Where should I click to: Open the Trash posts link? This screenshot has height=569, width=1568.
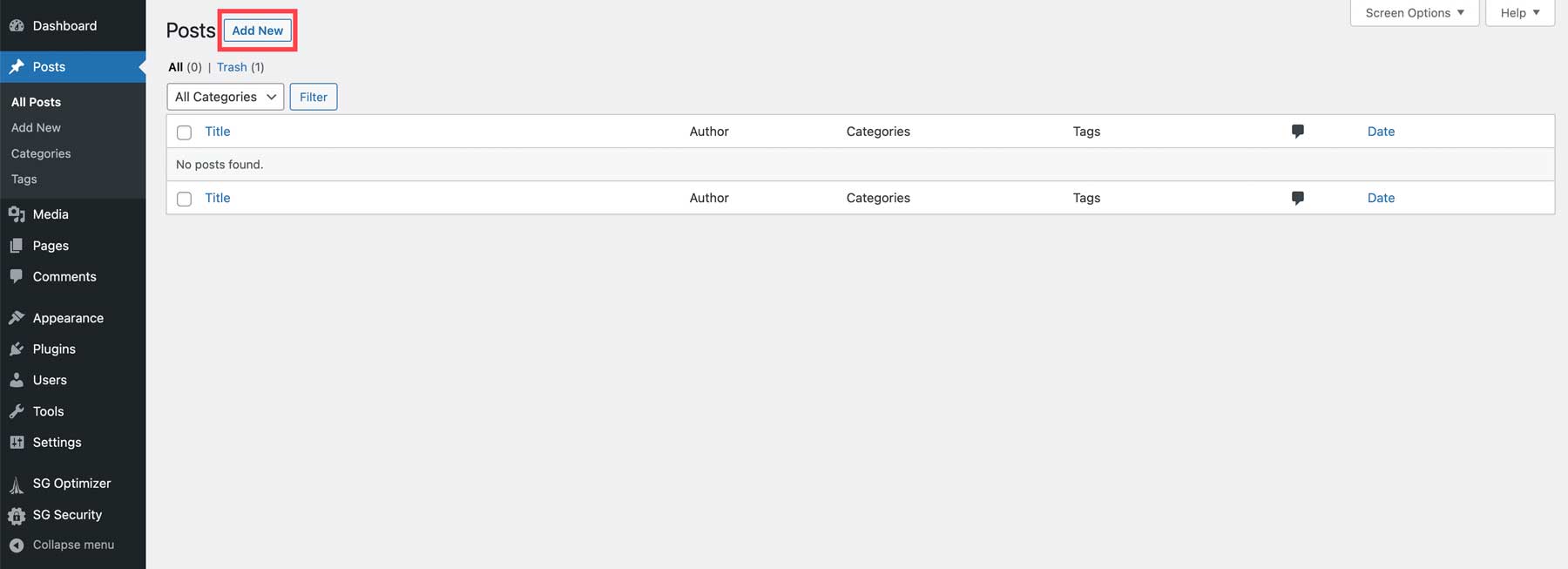232,67
